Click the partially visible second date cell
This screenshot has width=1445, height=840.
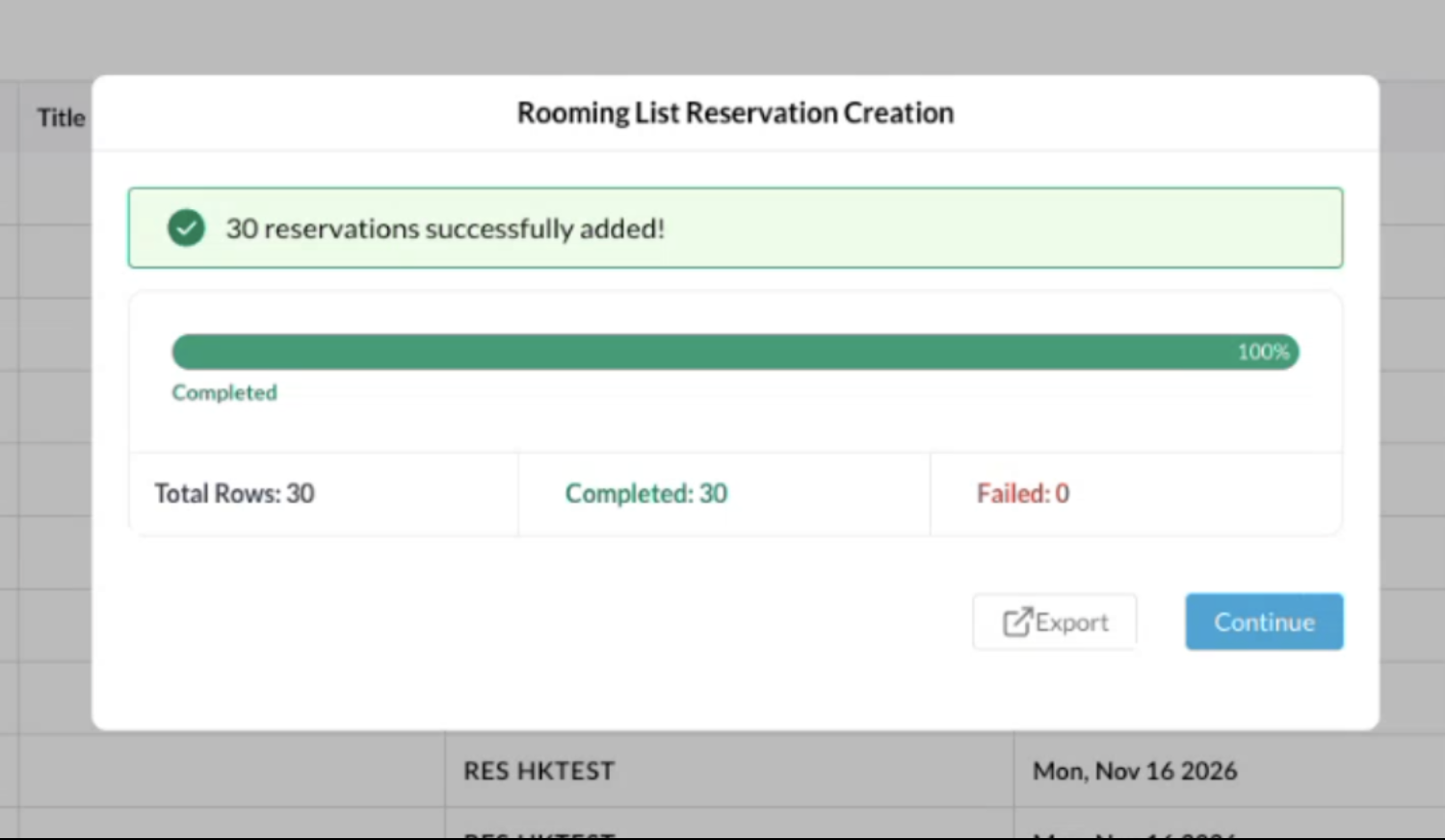tap(1135, 830)
